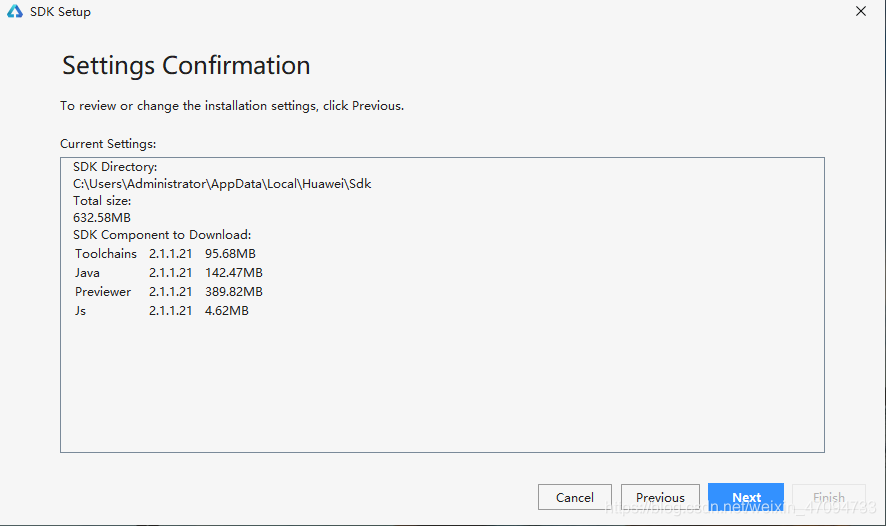Click the 95.68MB size value
Screen dimensions: 886x526
tap(230, 254)
